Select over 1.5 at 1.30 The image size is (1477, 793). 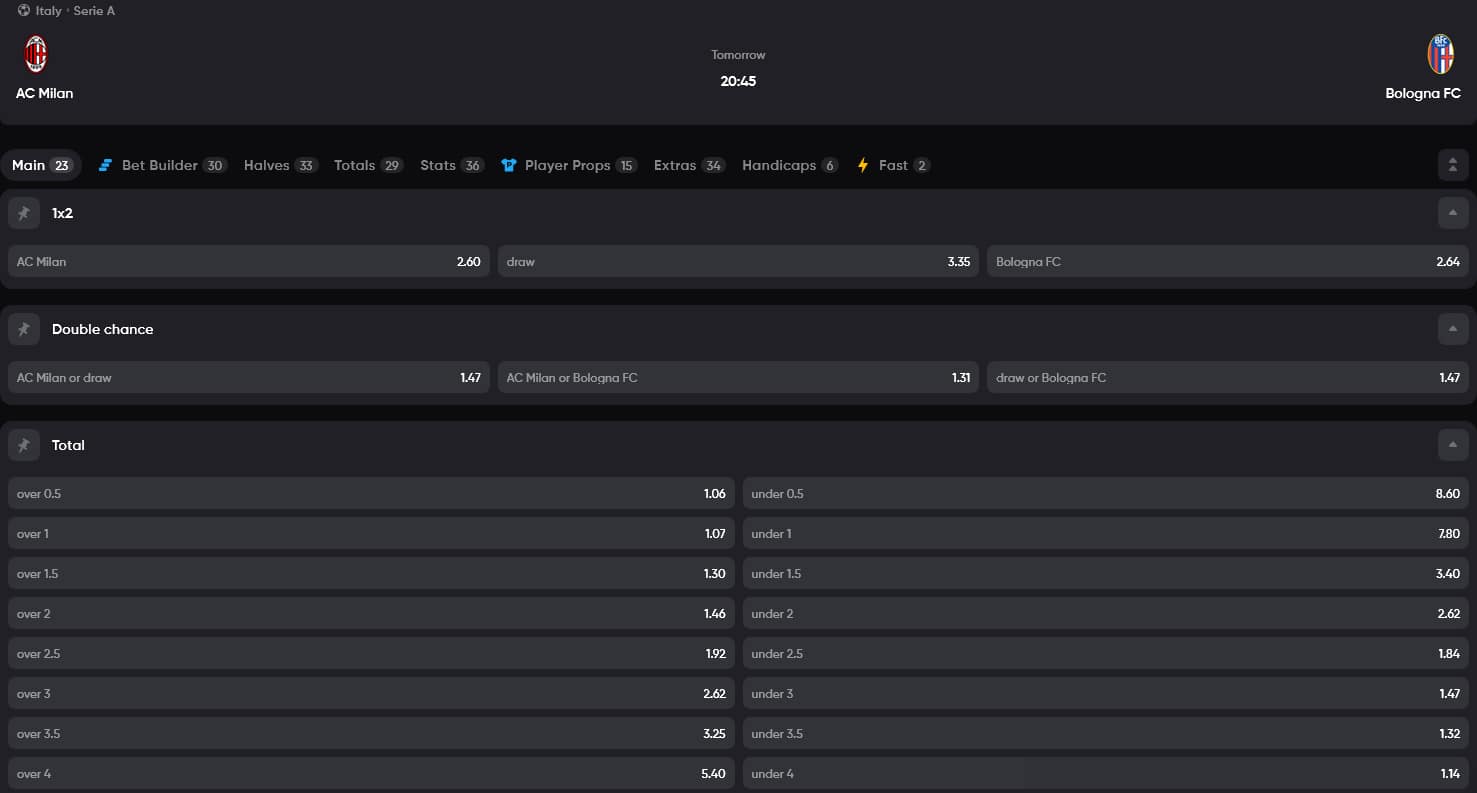point(371,574)
